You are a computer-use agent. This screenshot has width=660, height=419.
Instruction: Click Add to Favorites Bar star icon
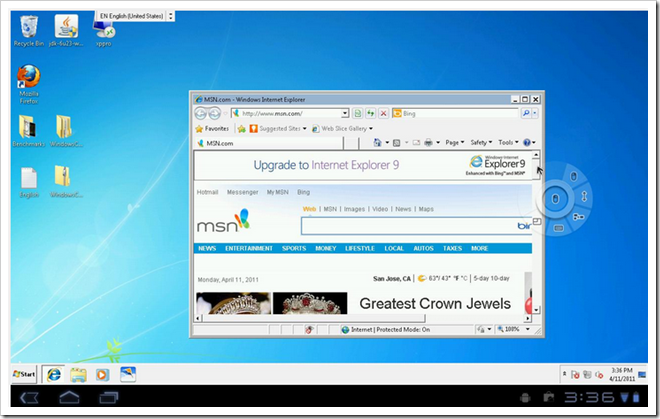pos(242,128)
